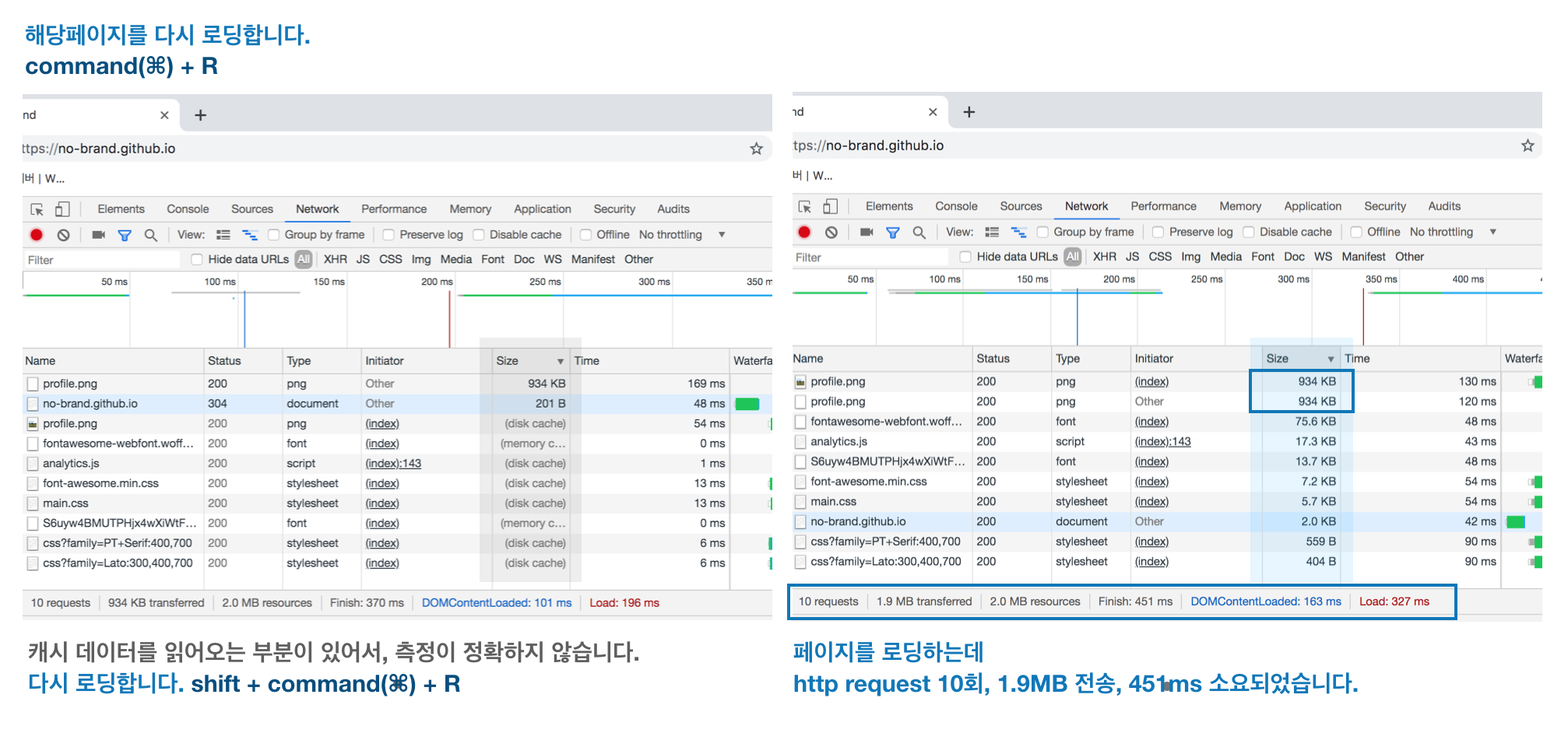
Task: Check Hide data URLs in left DevTools
Action: click(x=197, y=259)
